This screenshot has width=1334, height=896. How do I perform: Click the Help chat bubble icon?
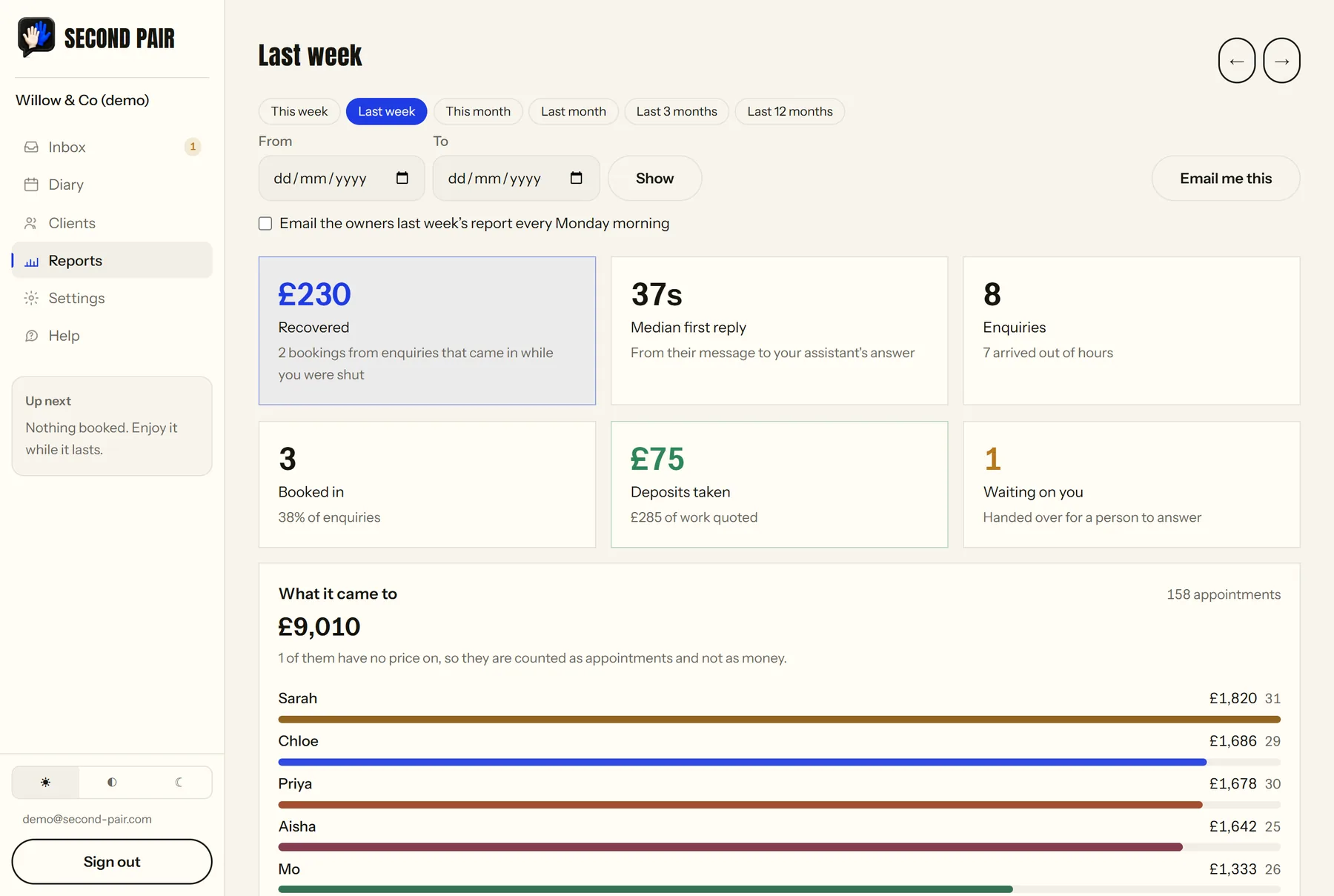coord(31,336)
